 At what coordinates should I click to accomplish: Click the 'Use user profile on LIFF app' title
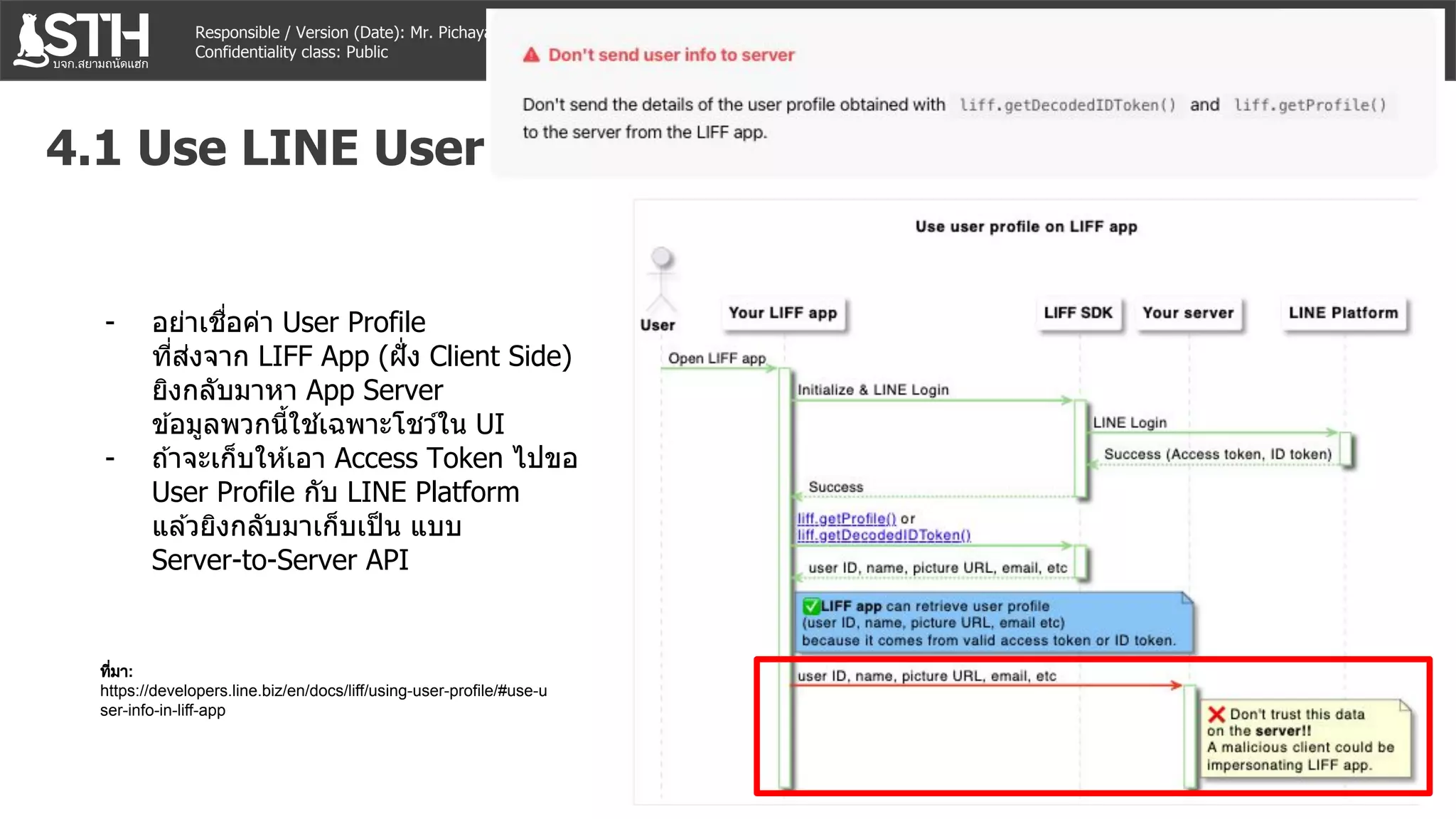1026,227
